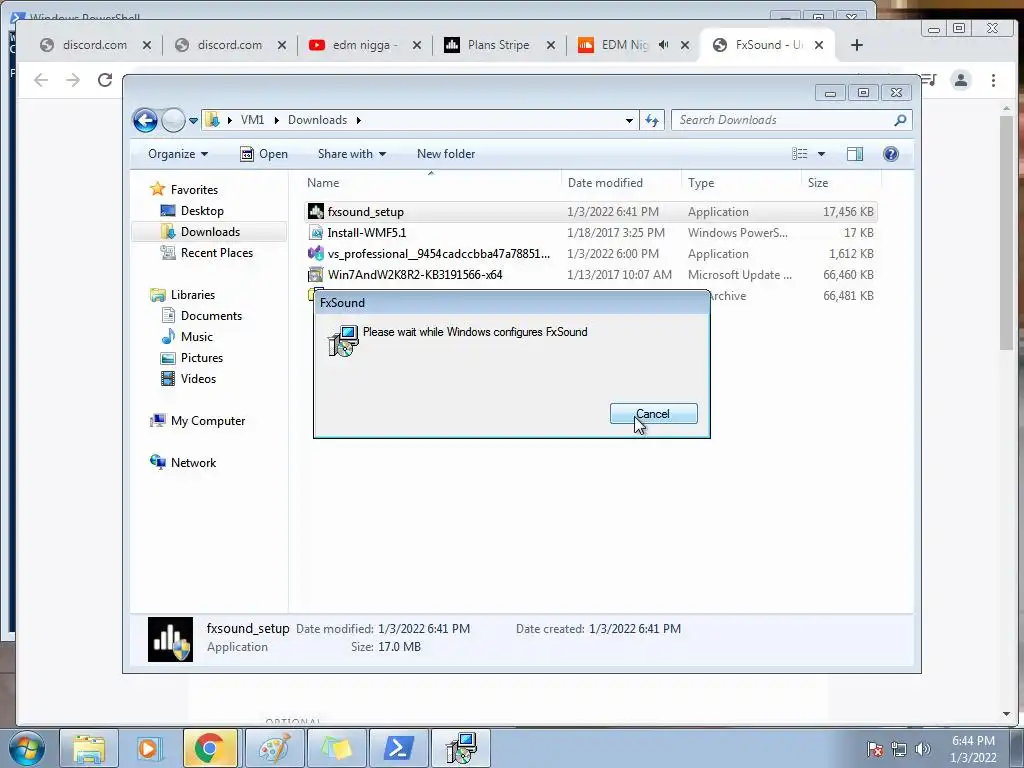
Task: Open Recent Places in navigation pane
Action: coord(217,252)
